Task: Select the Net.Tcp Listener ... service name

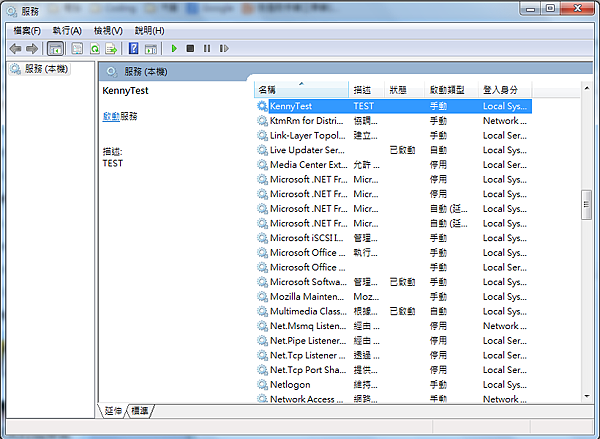Action: tap(308, 356)
